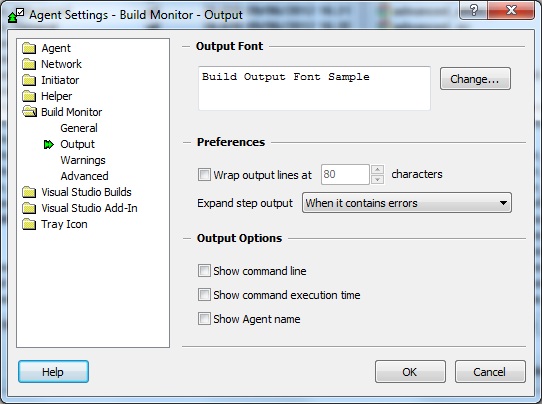
Task: Select the Network folder icon
Action: pyautogui.click(x=29, y=64)
